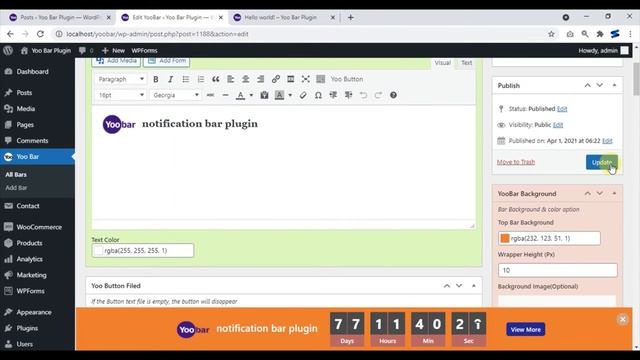Paste as plain text
The image size is (640, 360).
(264, 95)
